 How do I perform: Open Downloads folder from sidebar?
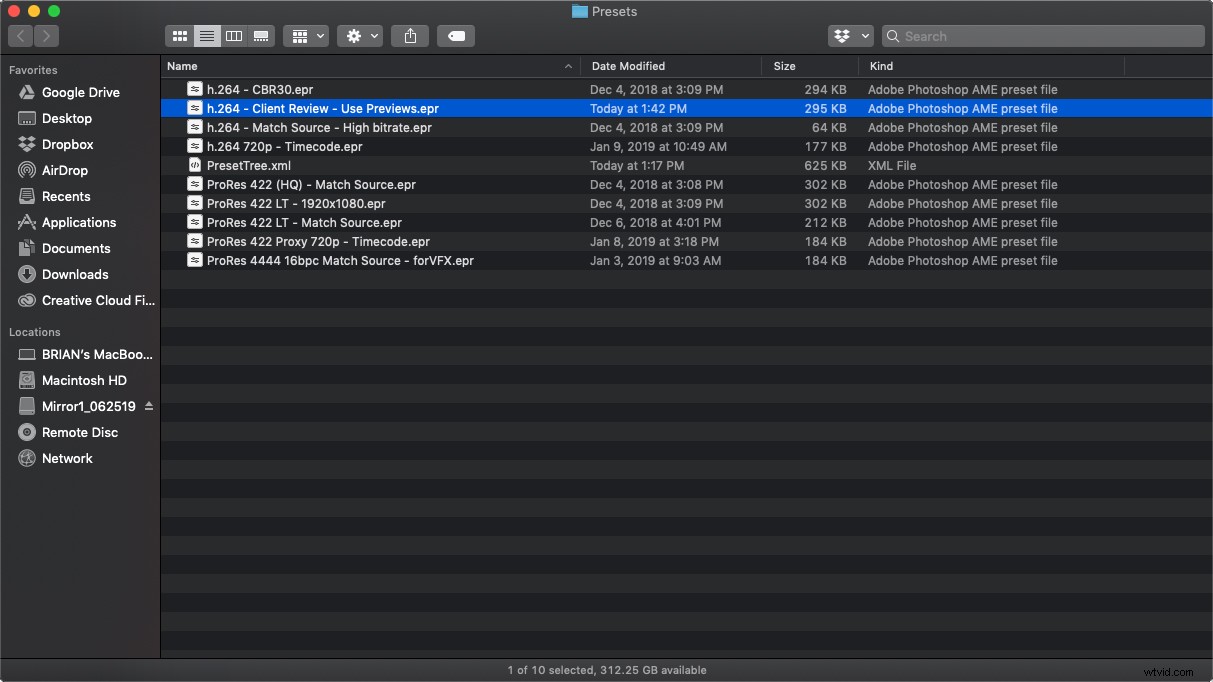[75, 274]
